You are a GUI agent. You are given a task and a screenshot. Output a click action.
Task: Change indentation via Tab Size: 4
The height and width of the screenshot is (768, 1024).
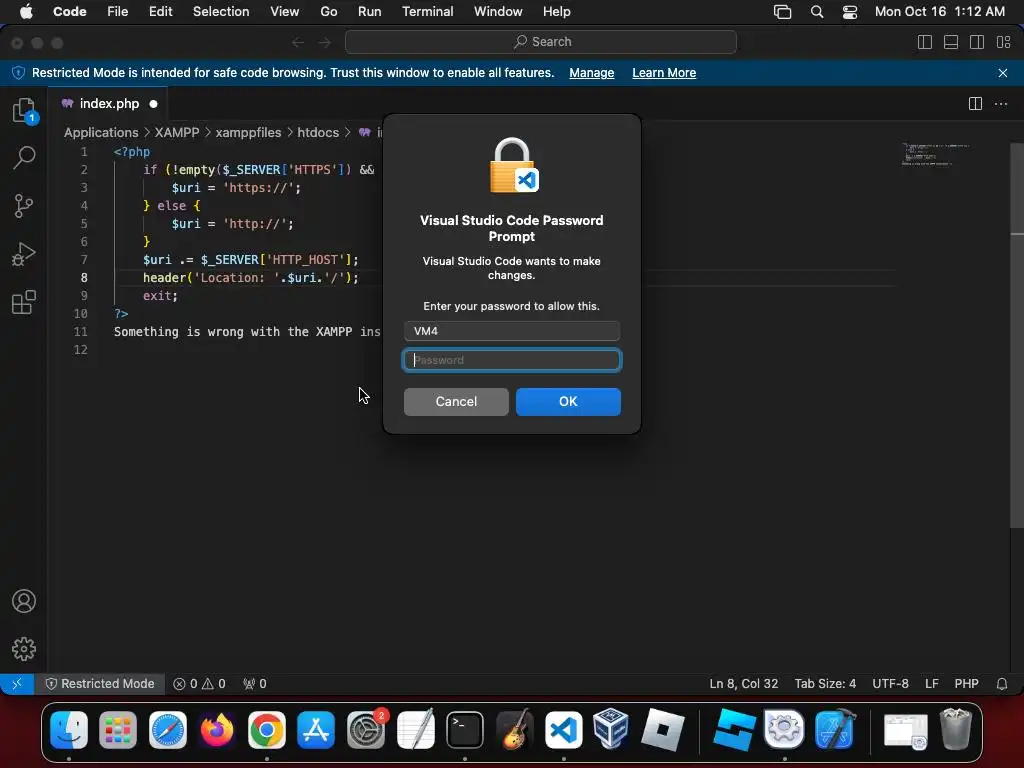tap(825, 684)
